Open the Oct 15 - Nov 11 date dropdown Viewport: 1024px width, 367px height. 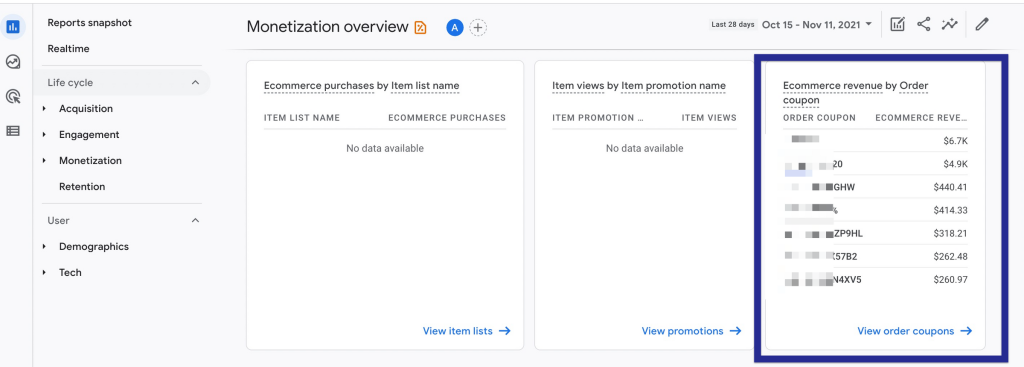(817, 25)
